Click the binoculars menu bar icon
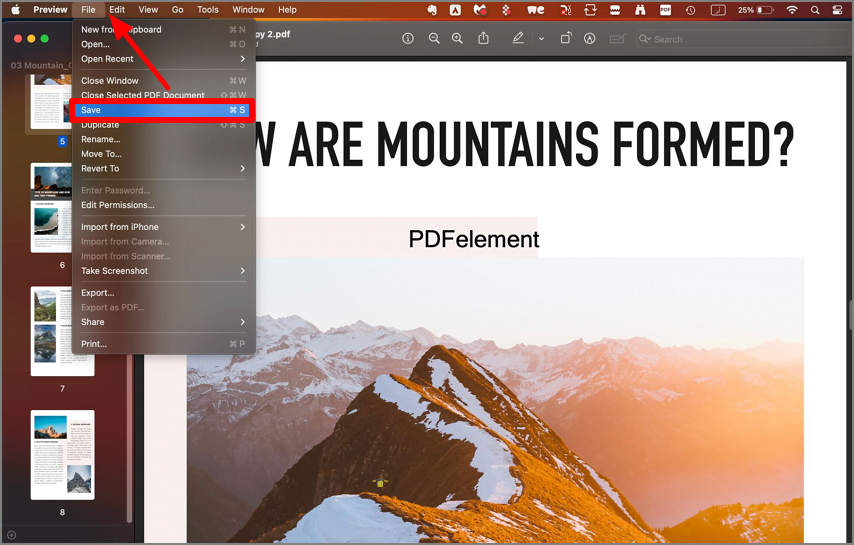 (x=640, y=10)
